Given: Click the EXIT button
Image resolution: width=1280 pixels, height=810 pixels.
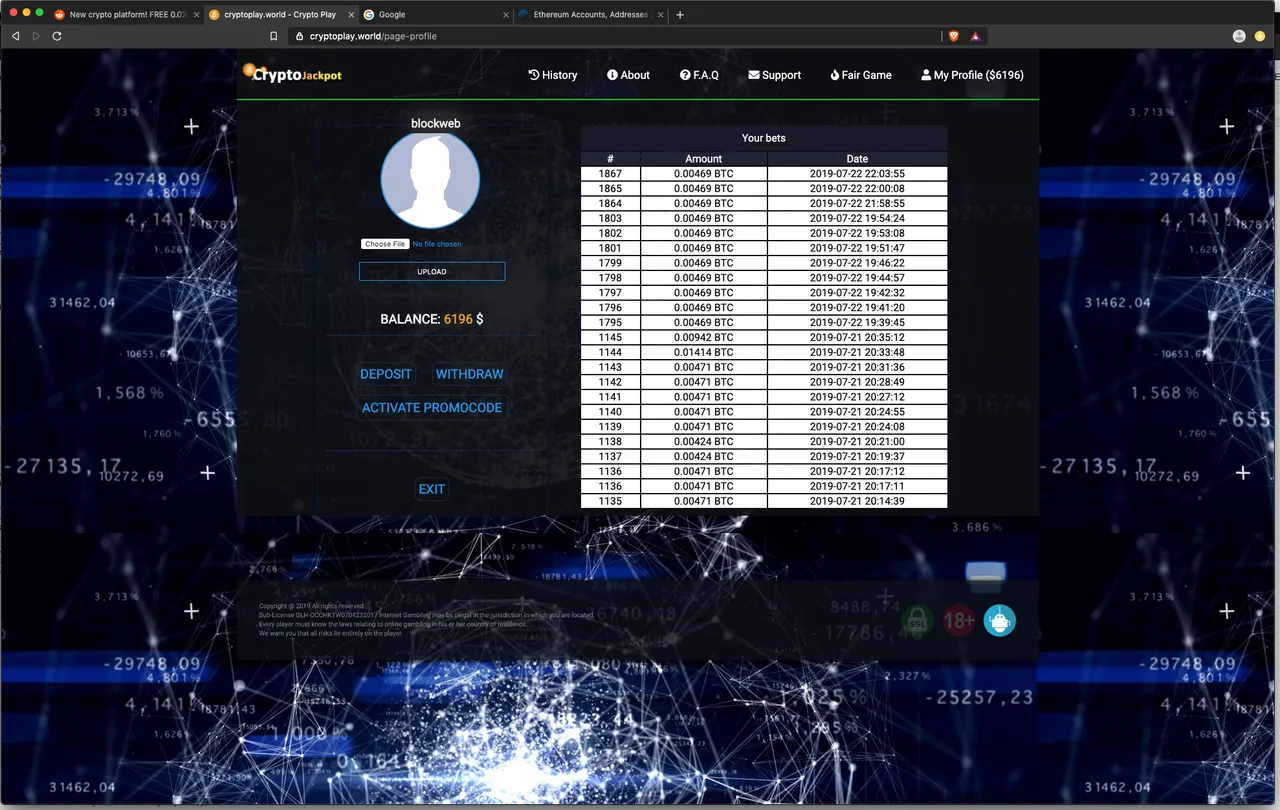Looking at the screenshot, I should click(x=432, y=489).
